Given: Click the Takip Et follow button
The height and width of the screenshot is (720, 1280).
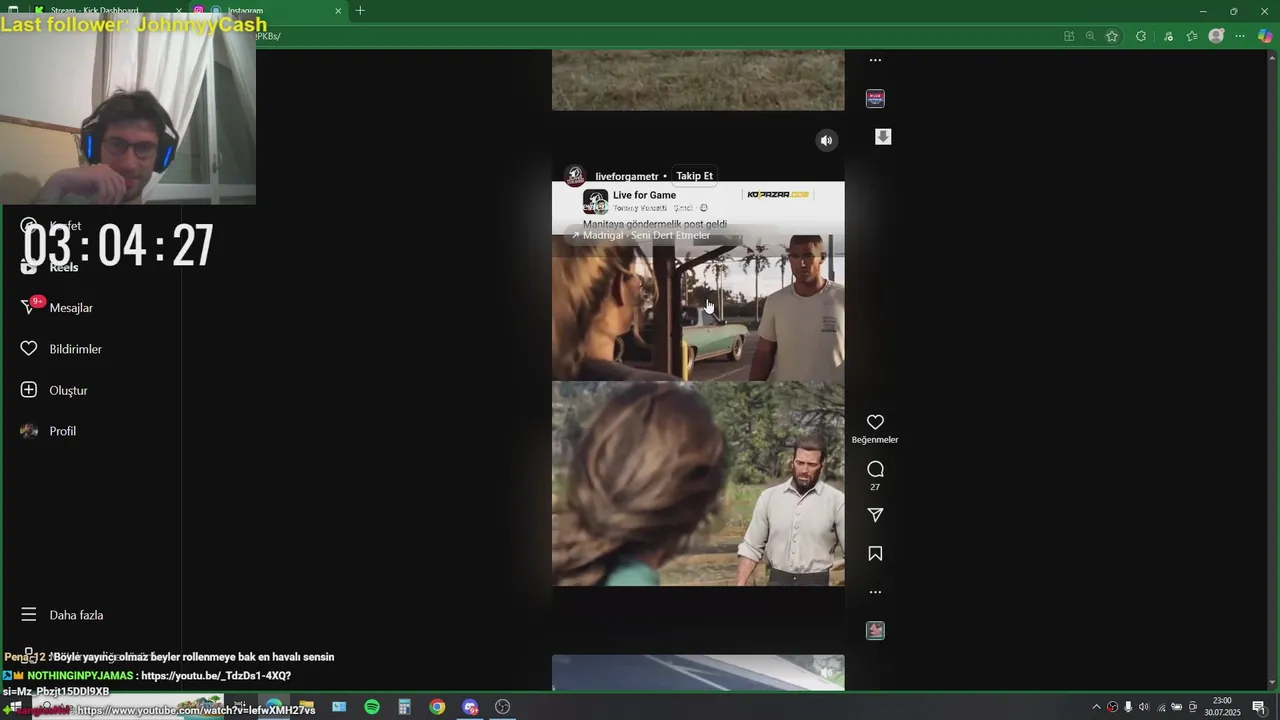Looking at the screenshot, I should coord(694,176).
